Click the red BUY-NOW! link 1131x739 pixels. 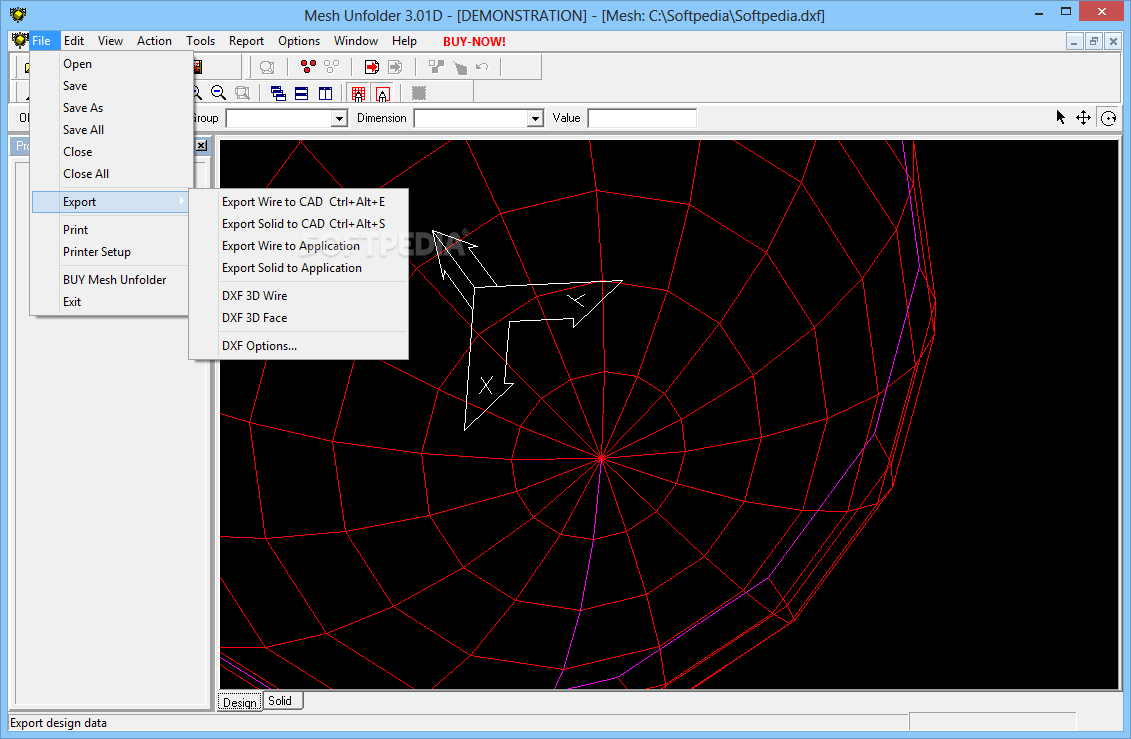[474, 42]
